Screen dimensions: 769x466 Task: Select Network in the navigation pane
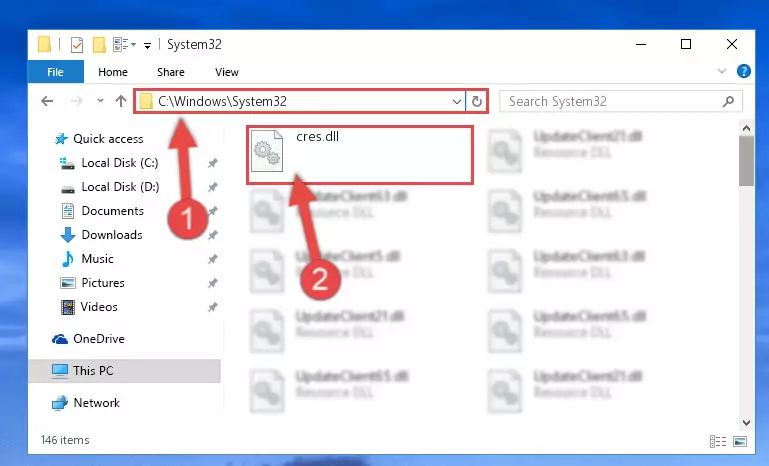96,403
